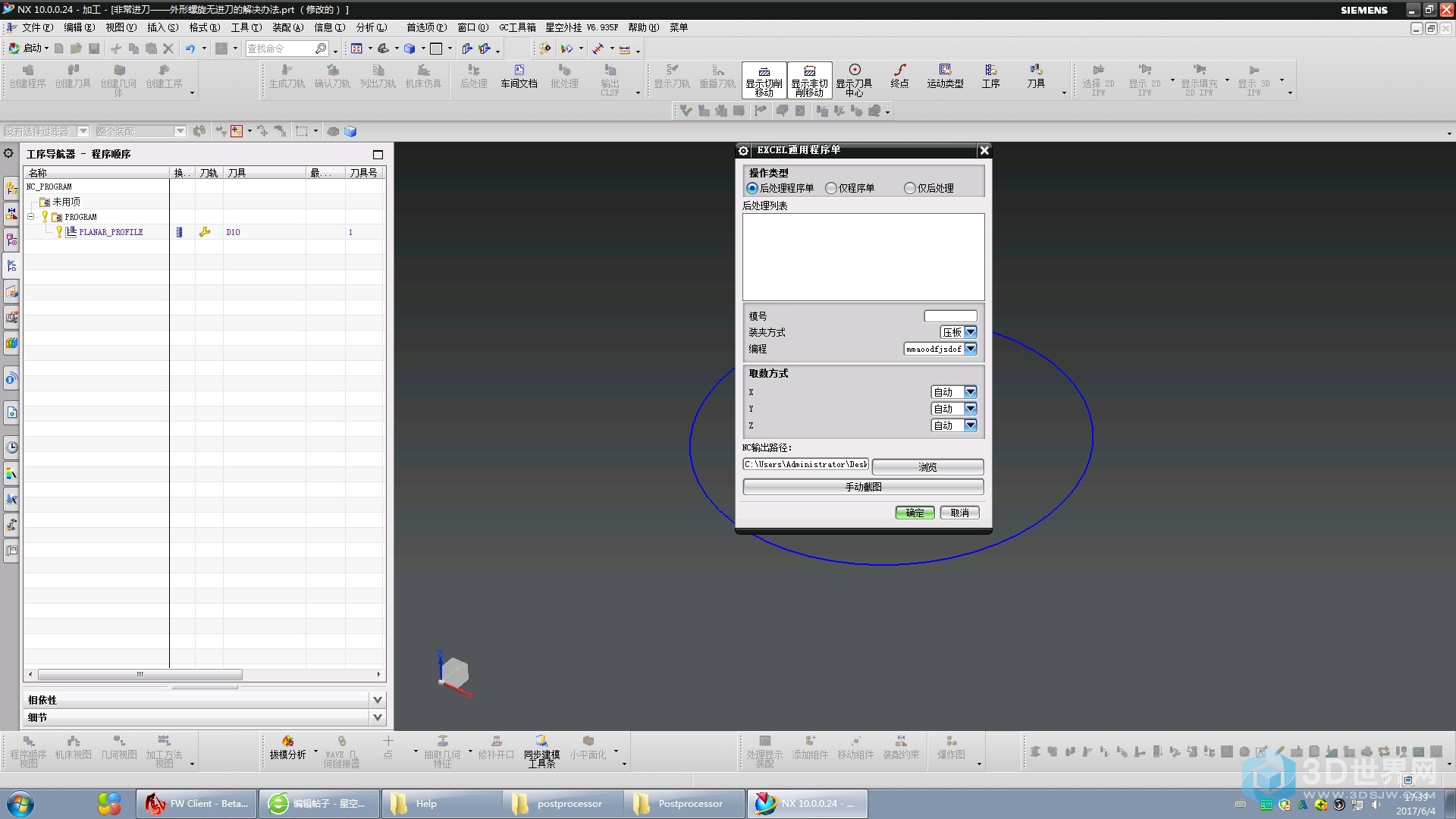Click the EXCEL dialog gear icon
This screenshot has width=1456, height=819.
(743, 150)
